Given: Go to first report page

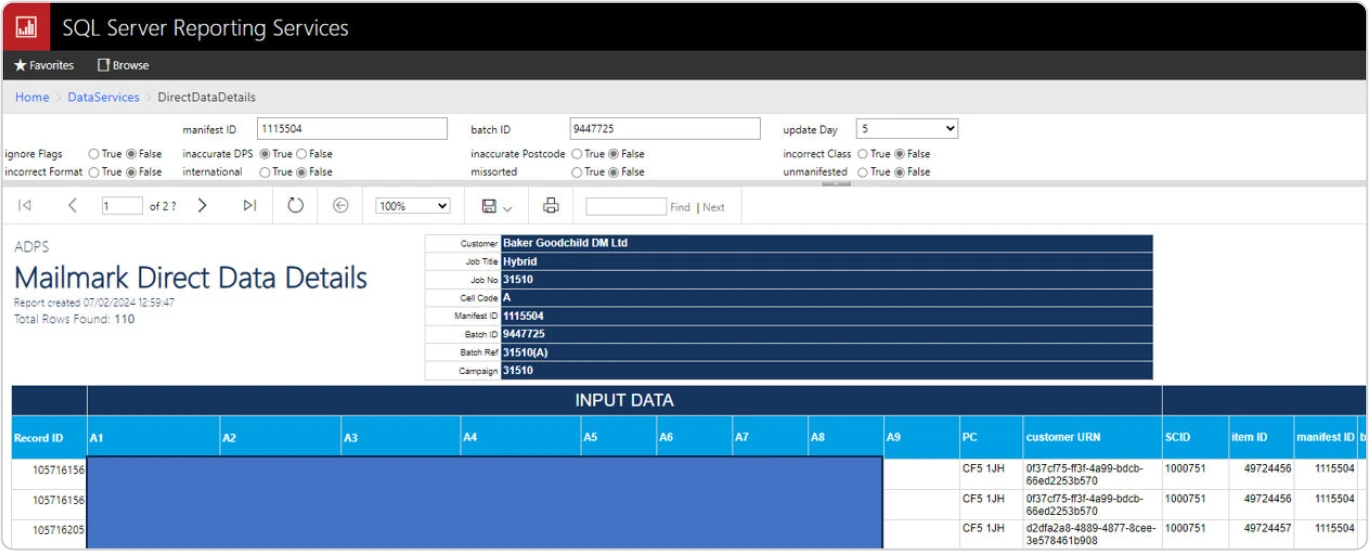Looking at the screenshot, I should click(x=25, y=206).
